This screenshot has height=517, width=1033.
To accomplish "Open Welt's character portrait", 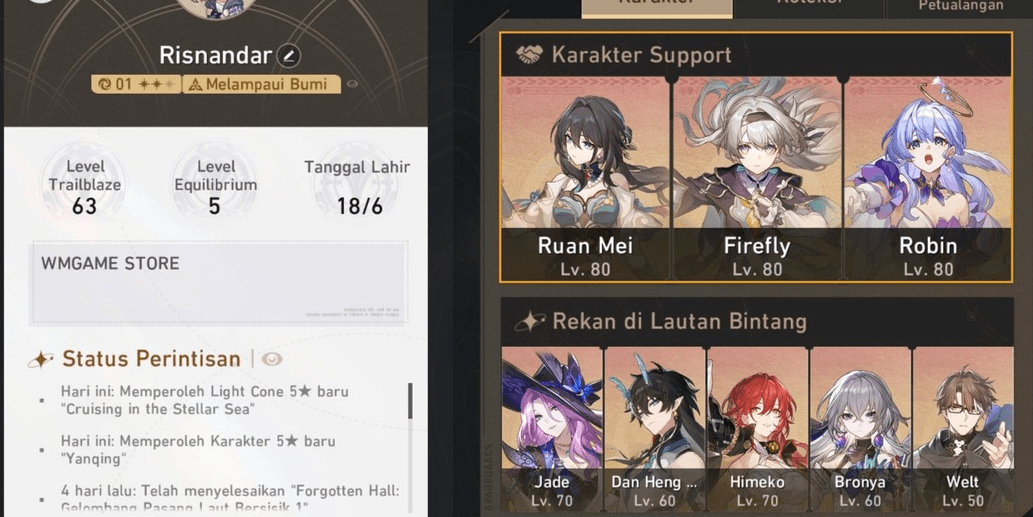I will [963, 429].
